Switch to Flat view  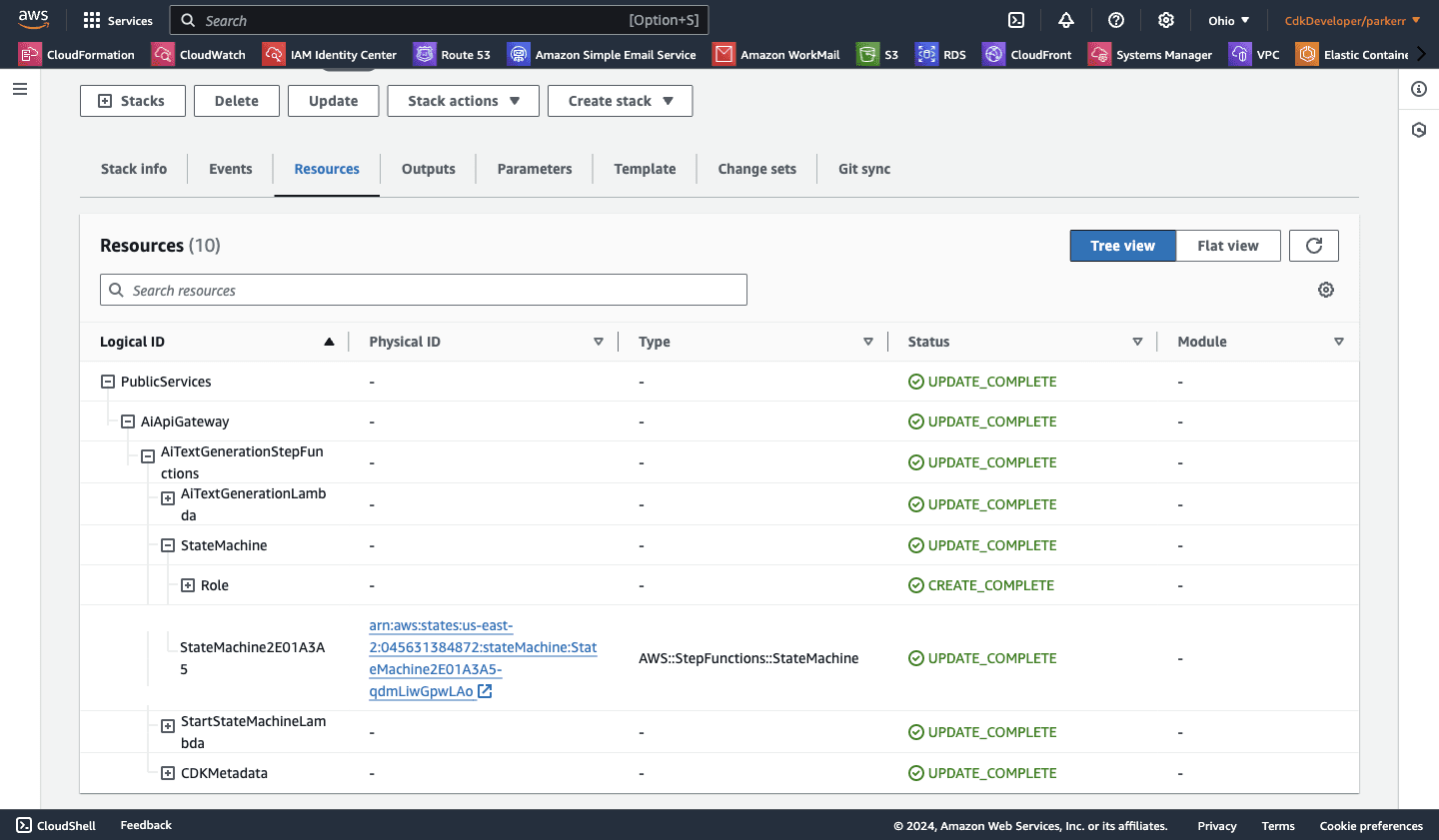1228,246
